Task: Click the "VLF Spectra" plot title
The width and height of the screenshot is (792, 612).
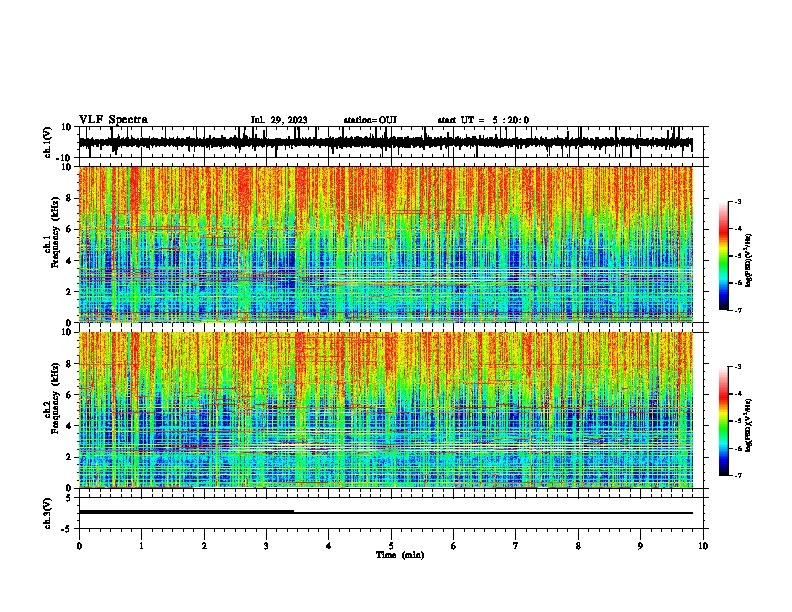Action: coord(113,120)
